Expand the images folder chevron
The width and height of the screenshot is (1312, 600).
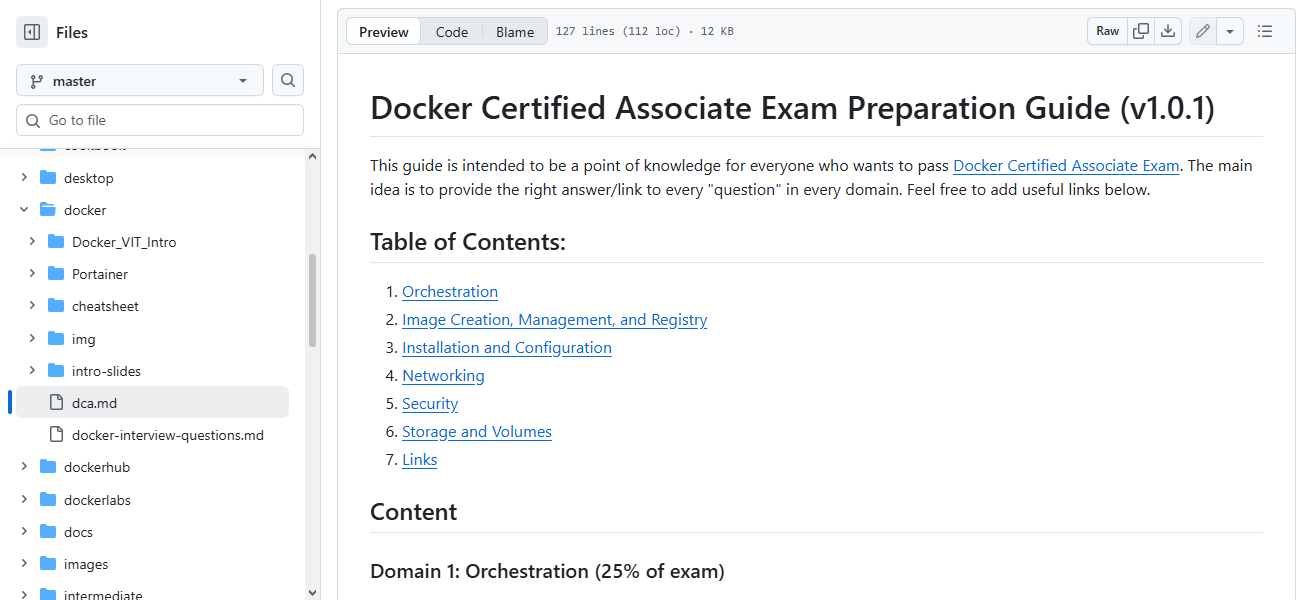tap(24, 564)
